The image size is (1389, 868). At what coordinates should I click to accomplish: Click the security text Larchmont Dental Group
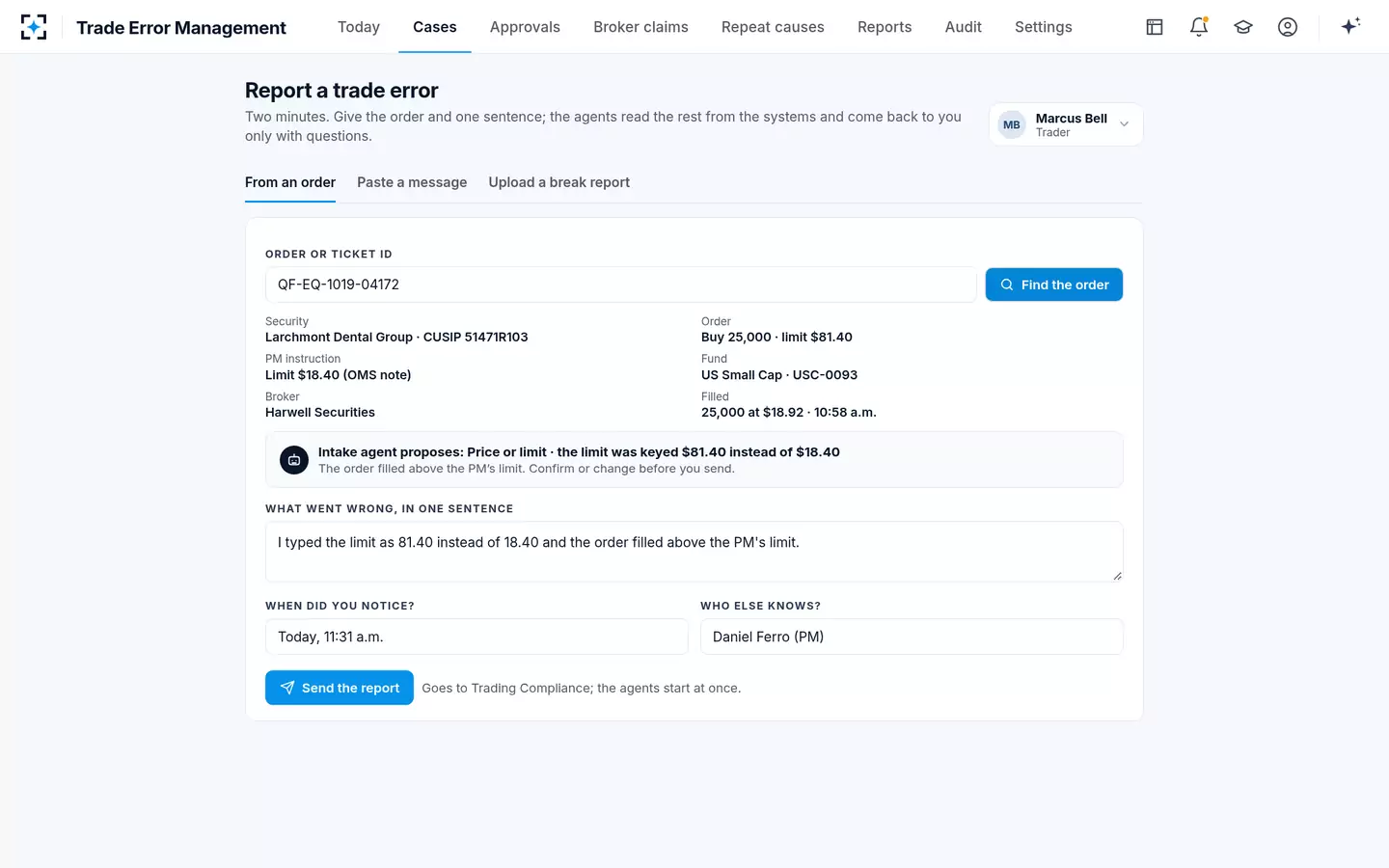click(339, 338)
